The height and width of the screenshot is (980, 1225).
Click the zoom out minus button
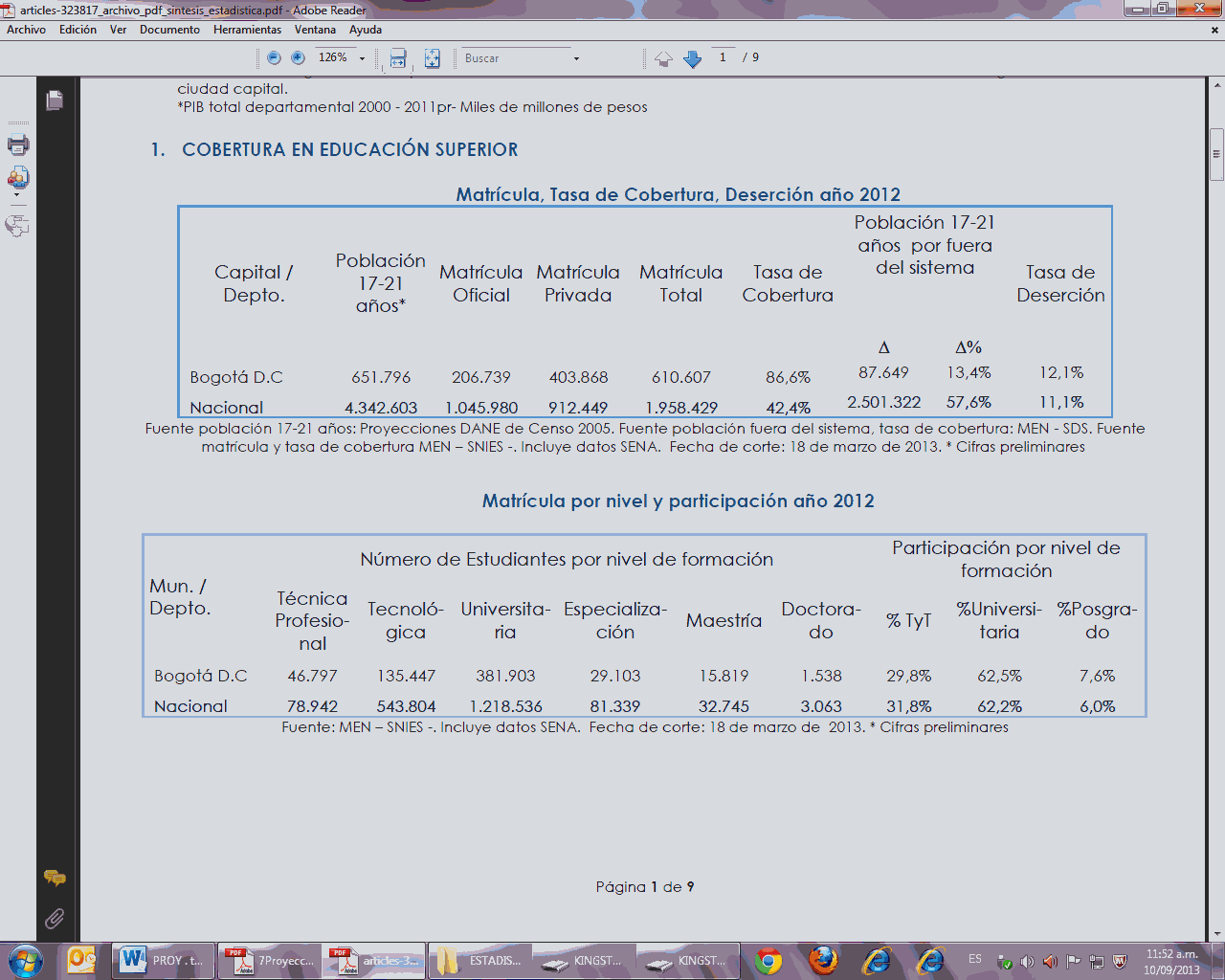(274, 58)
